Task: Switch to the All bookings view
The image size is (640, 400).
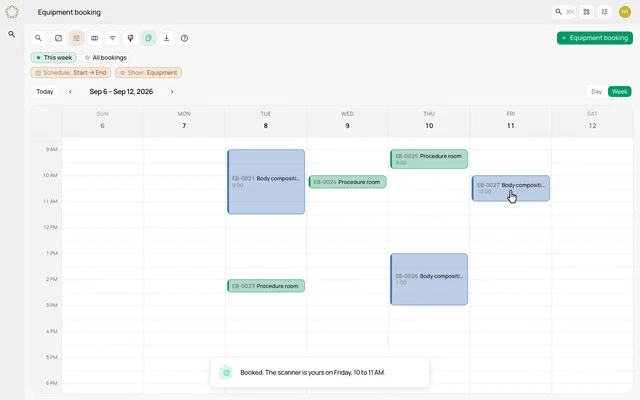Action: pos(106,58)
